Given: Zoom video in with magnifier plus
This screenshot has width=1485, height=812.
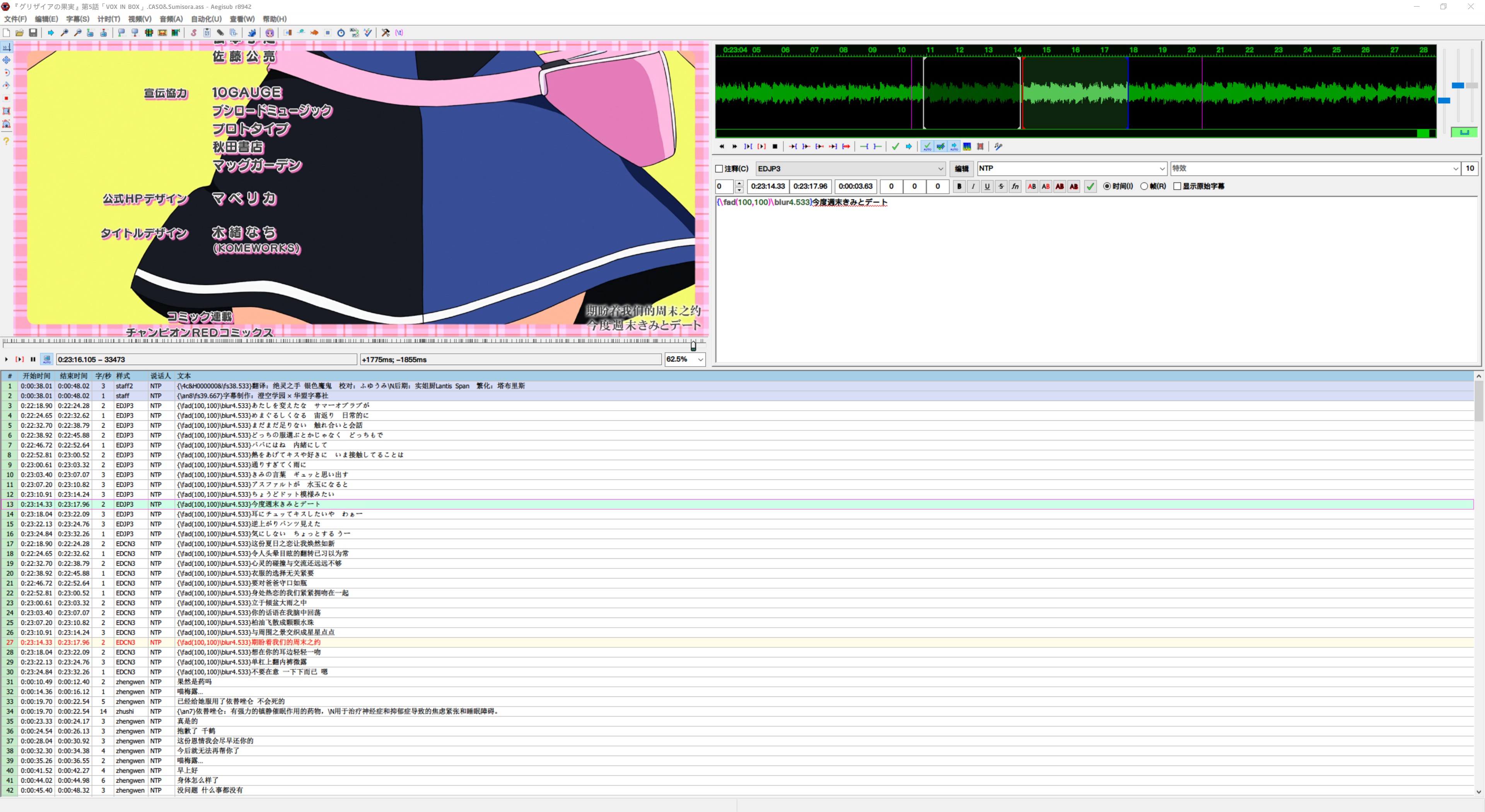Looking at the screenshot, I should click(x=64, y=33).
